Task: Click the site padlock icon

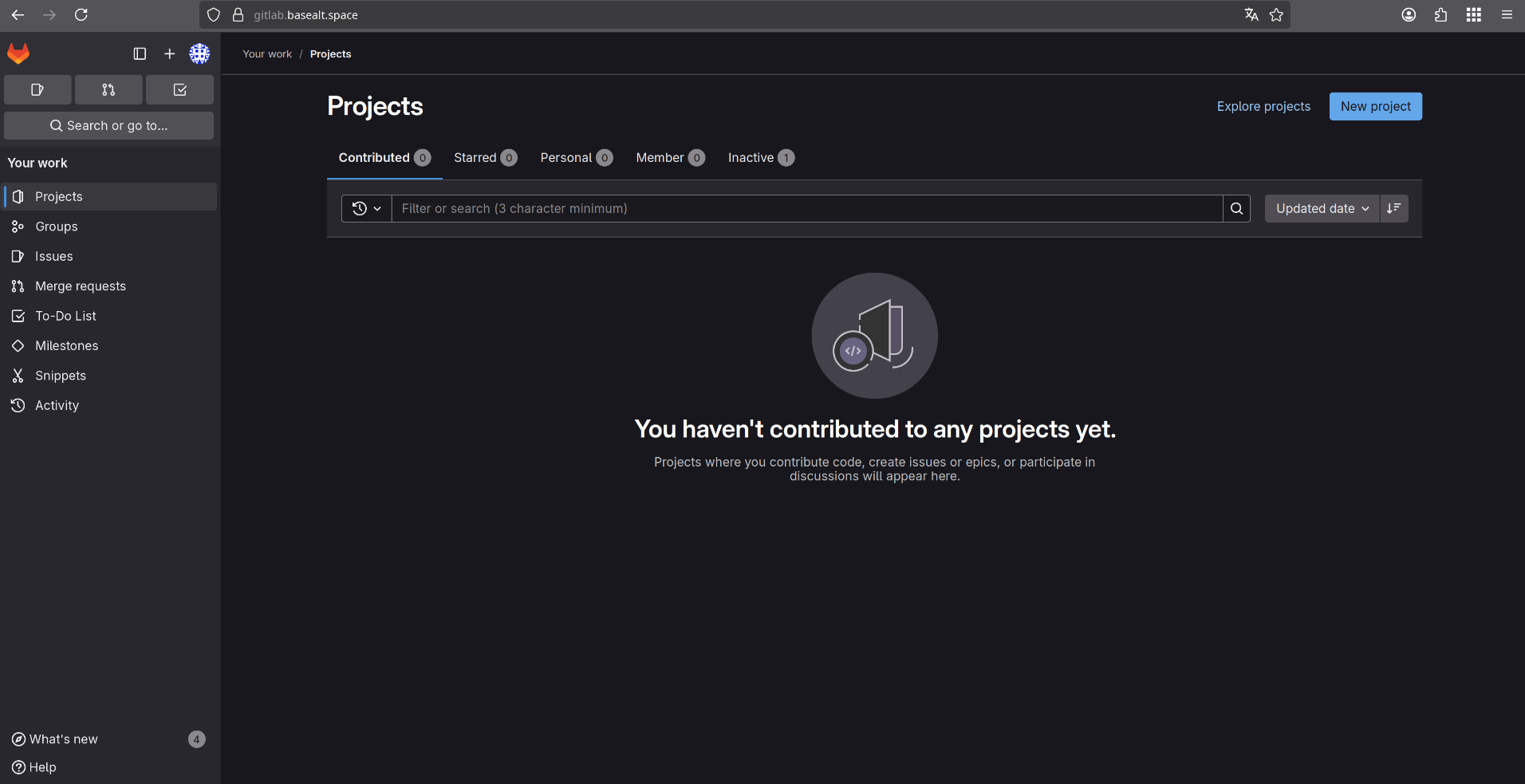Action: pos(238,14)
